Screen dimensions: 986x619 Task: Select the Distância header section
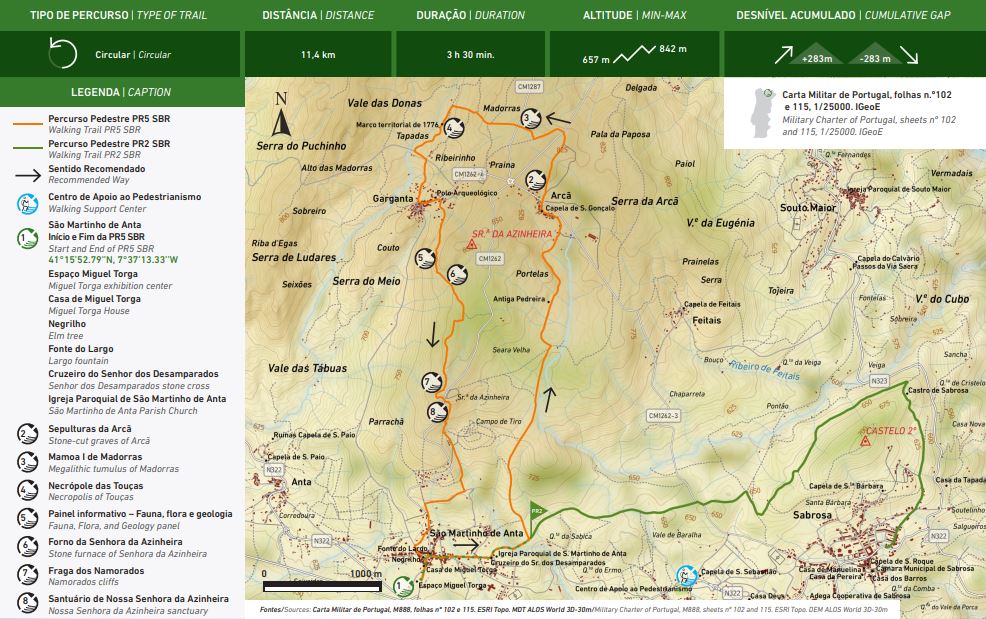point(317,16)
